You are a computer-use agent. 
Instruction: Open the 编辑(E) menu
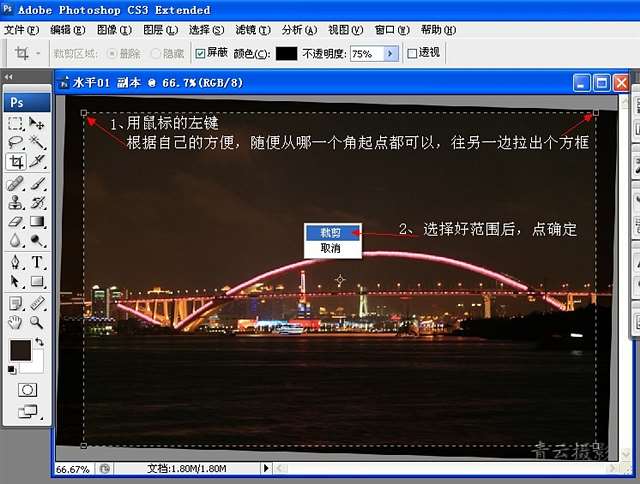point(67,30)
